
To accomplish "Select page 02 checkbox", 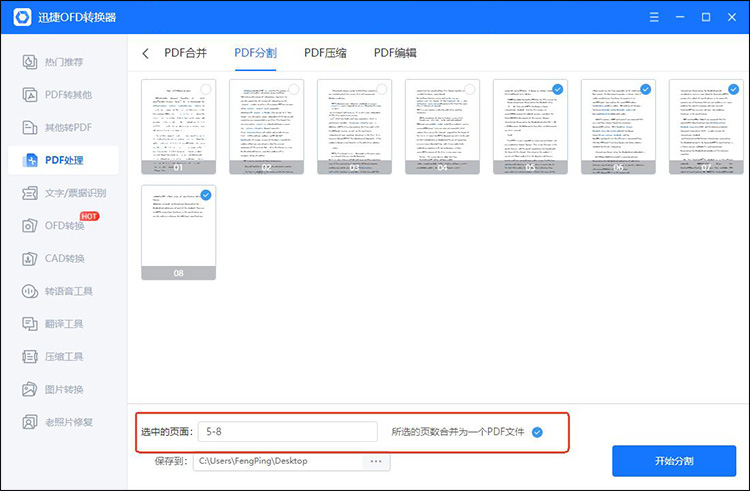I will pyautogui.click(x=294, y=89).
